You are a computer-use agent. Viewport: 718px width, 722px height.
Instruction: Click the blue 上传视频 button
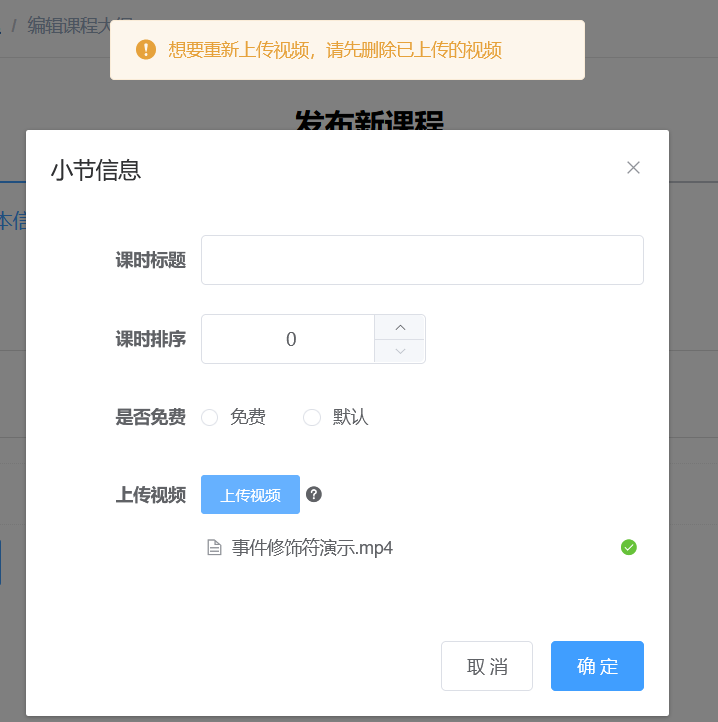251,495
